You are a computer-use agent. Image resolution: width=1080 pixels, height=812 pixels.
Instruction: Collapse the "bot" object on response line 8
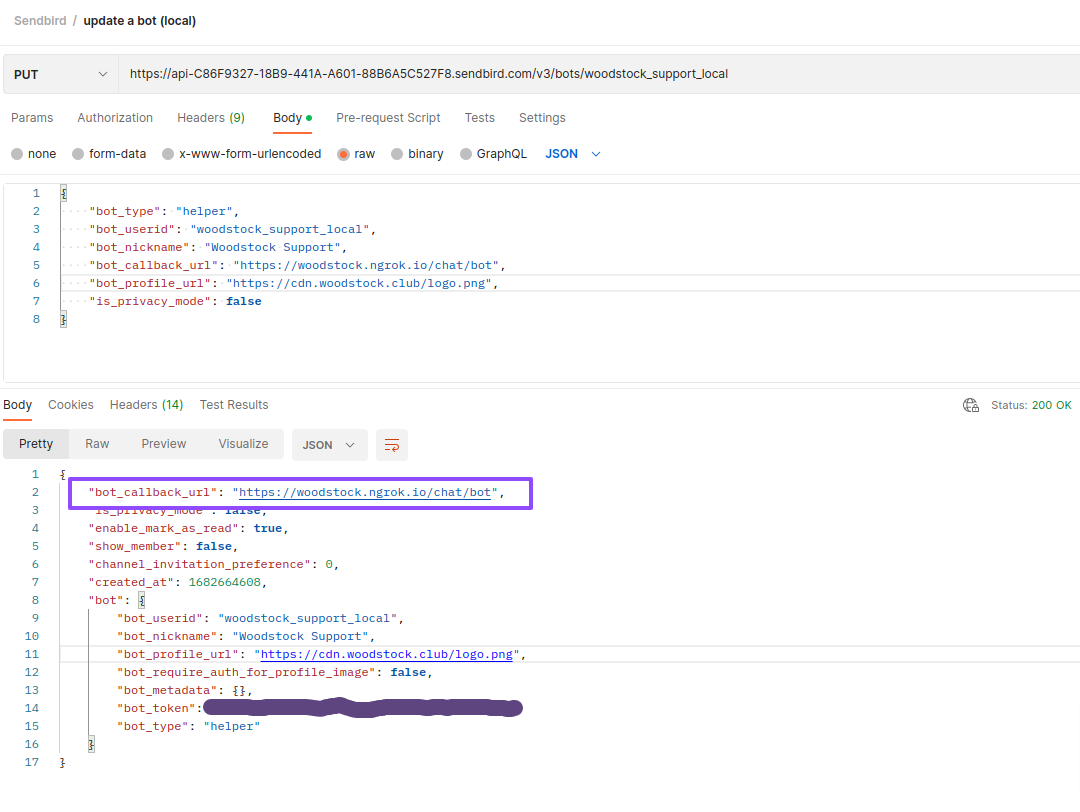pos(142,601)
